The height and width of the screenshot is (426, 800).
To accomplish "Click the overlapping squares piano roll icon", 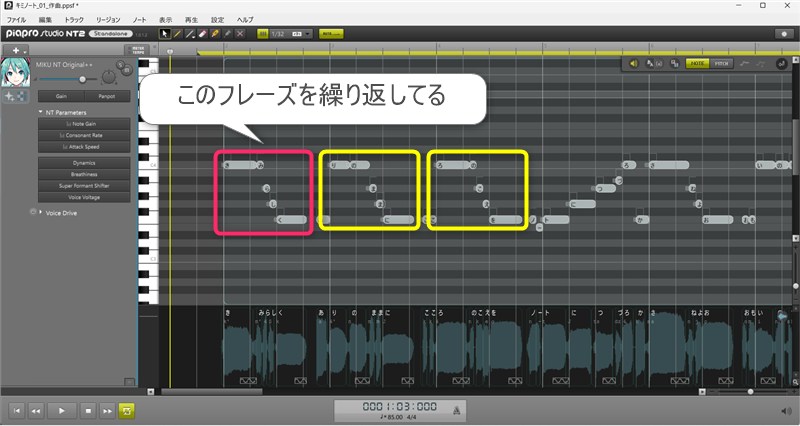I will (674, 64).
